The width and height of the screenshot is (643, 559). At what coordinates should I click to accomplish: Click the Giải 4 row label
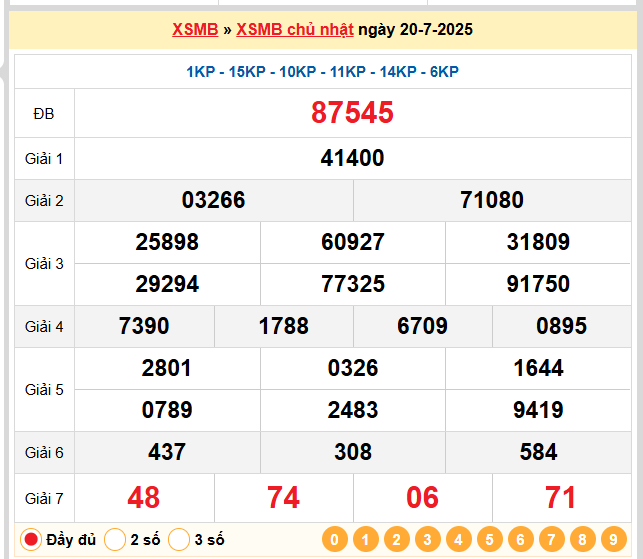pyautogui.click(x=44, y=327)
